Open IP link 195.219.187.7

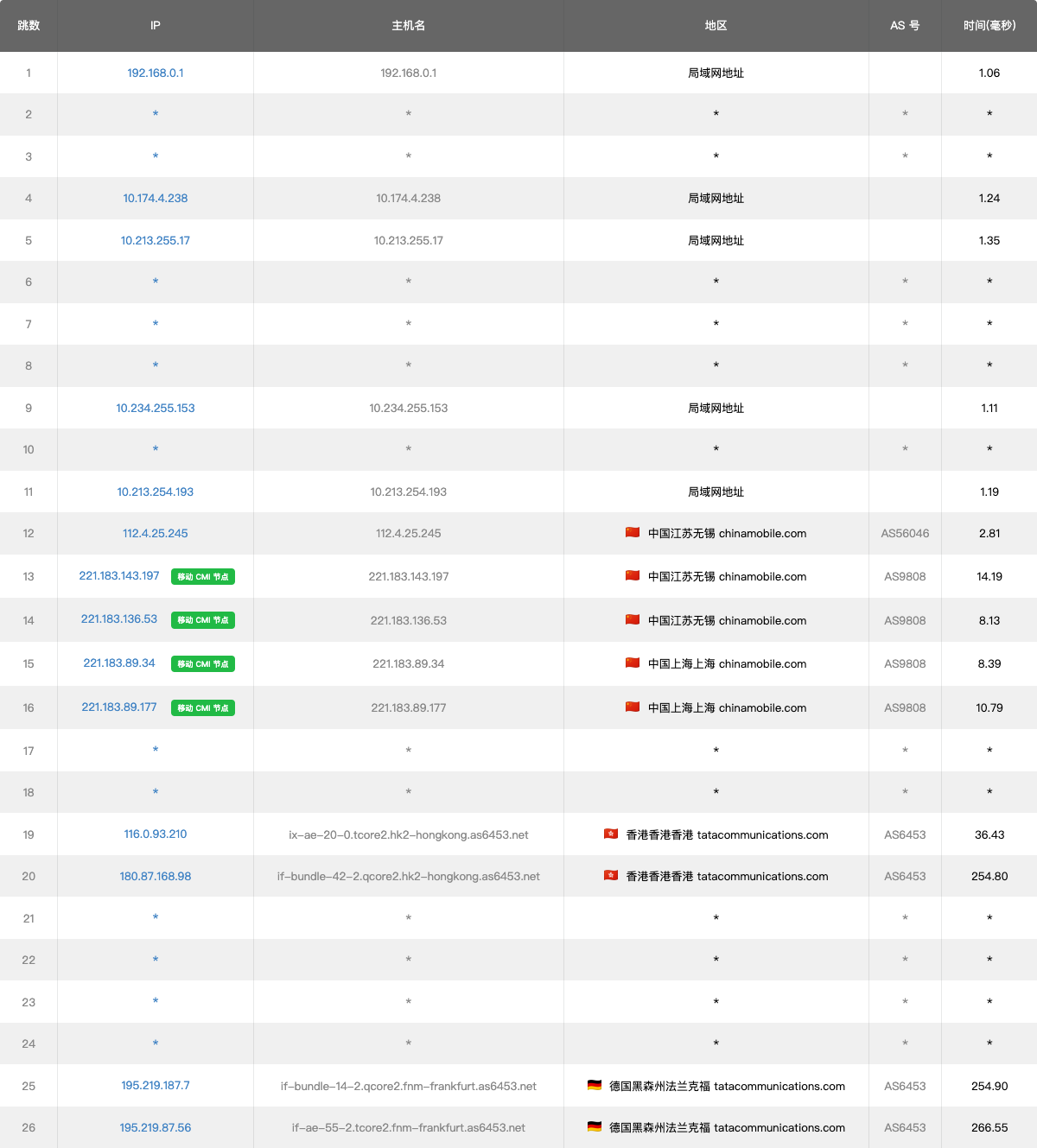coord(156,1085)
